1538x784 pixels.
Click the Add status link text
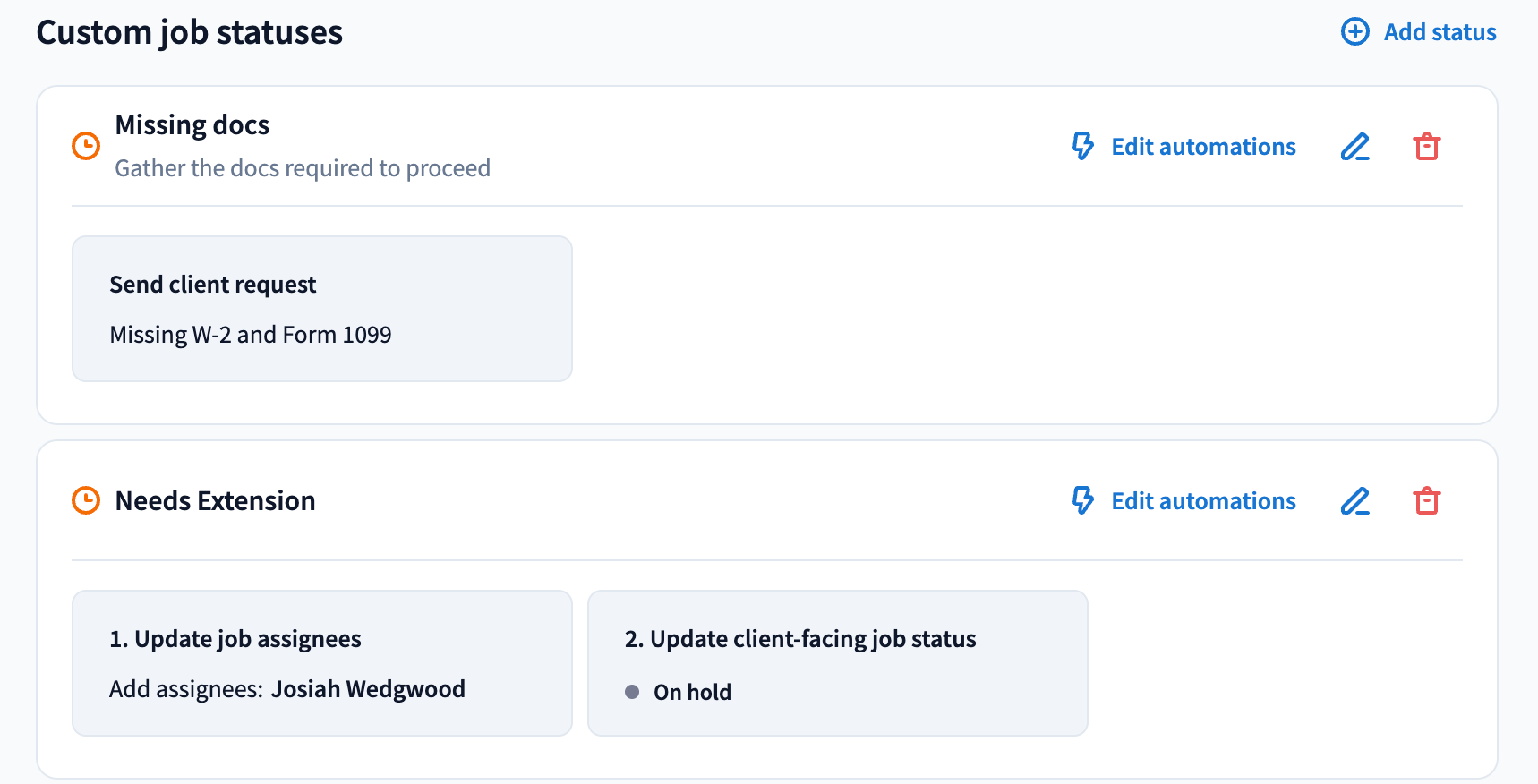pos(1440,32)
